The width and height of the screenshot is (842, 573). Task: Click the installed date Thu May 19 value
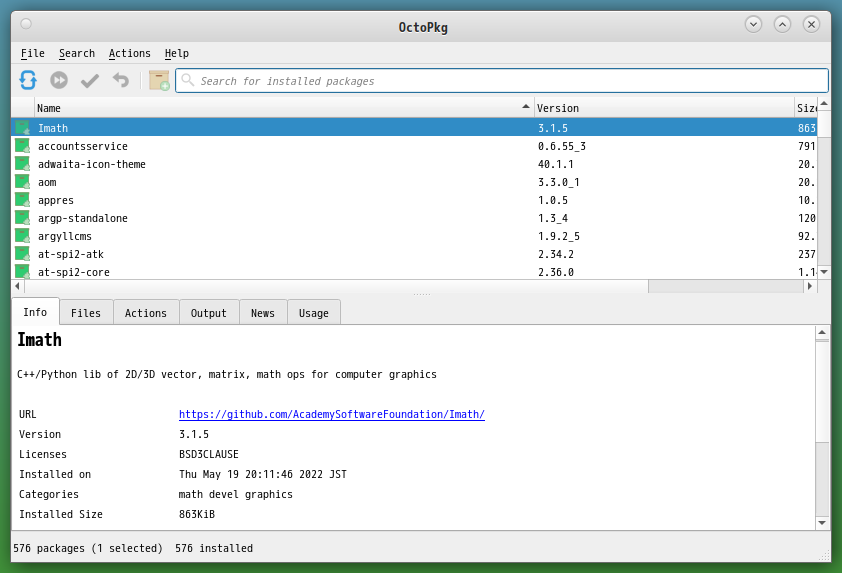(x=263, y=474)
